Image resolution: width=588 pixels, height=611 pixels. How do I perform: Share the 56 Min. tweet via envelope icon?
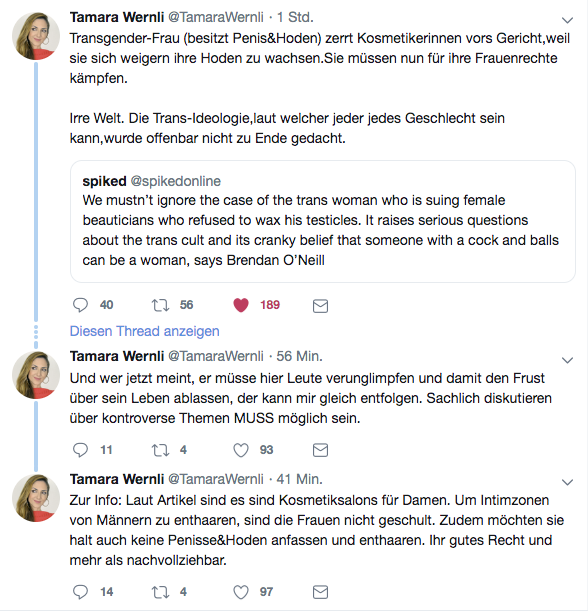pos(320,450)
